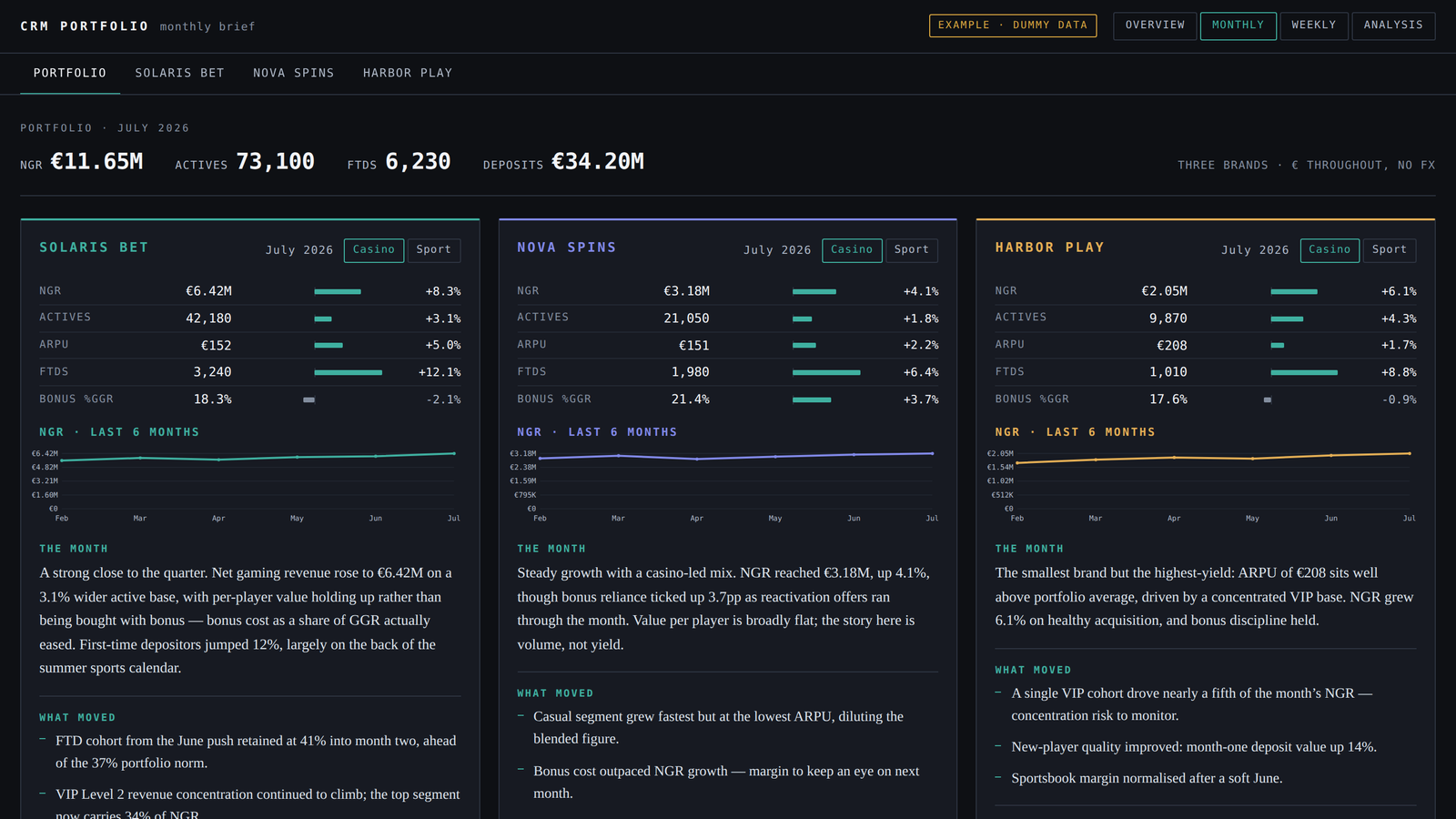This screenshot has width=1456, height=819.
Task: Go to the ANALYSIS view
Action: (1393, 25)
